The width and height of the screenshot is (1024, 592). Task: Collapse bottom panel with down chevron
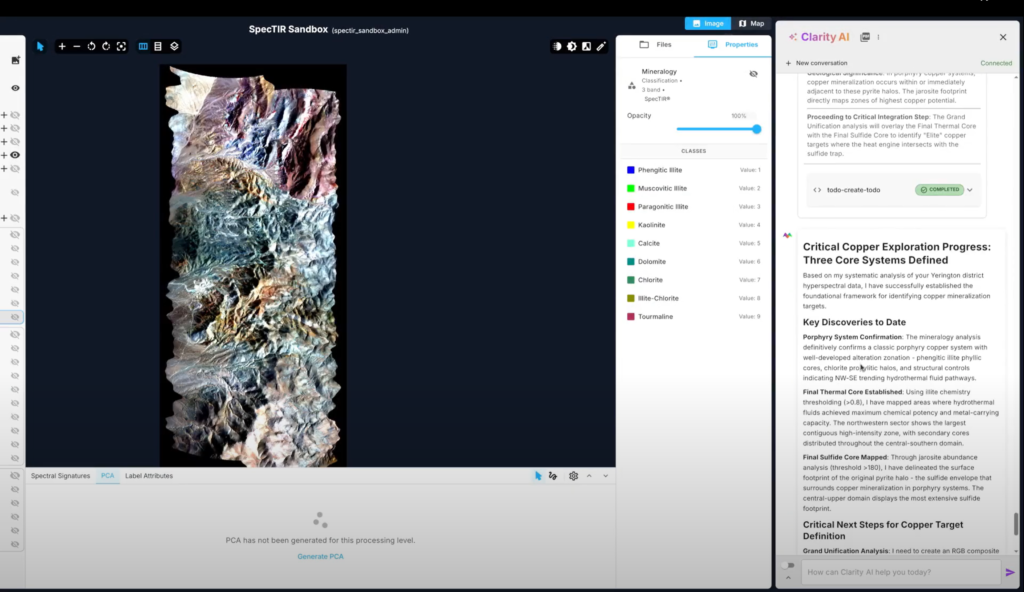pos(605,476)
